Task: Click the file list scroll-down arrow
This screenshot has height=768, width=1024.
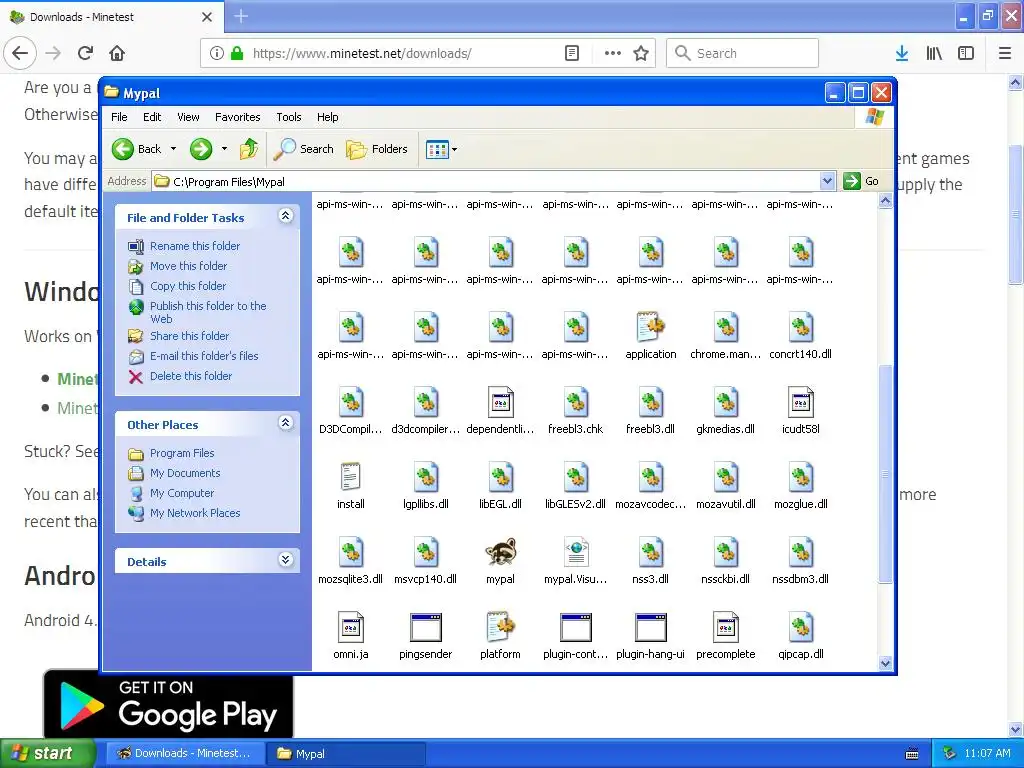Action: tap(886, 663)
